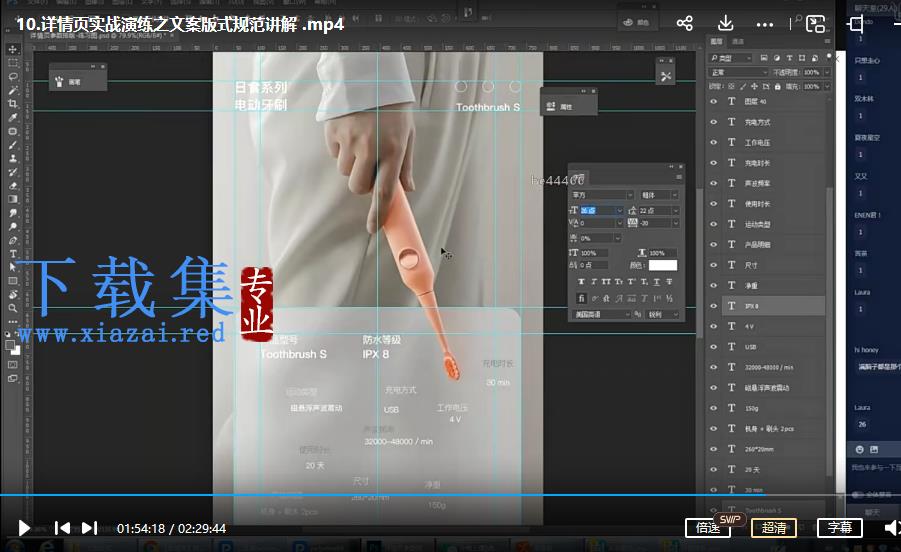Viewport: 901px width, 552px height.
Task: Switch to the 通道 tab beside layers
Action: pyautogui.click(x=738, y=41)
